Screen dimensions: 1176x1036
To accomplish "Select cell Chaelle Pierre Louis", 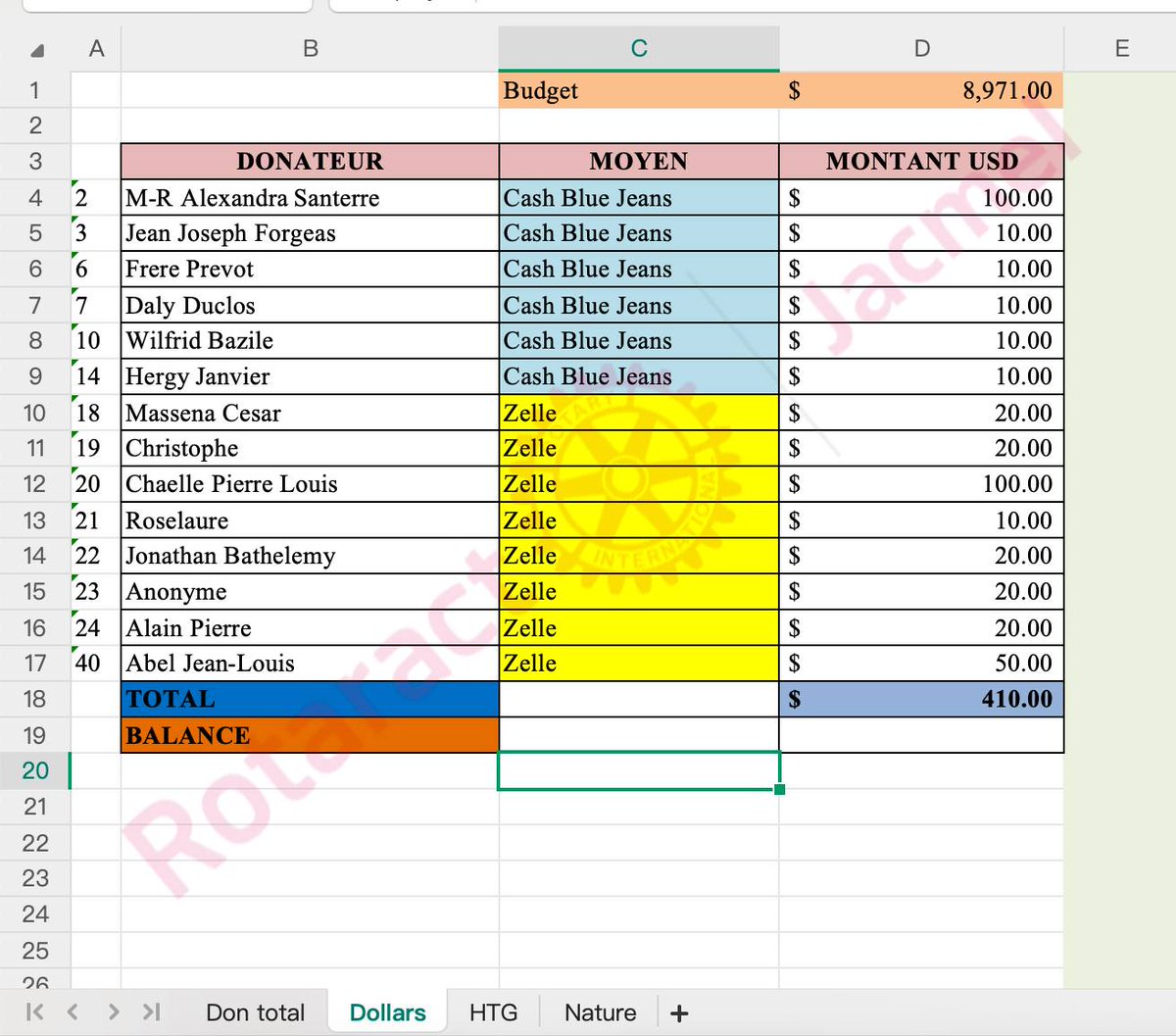I will [310, 484].
